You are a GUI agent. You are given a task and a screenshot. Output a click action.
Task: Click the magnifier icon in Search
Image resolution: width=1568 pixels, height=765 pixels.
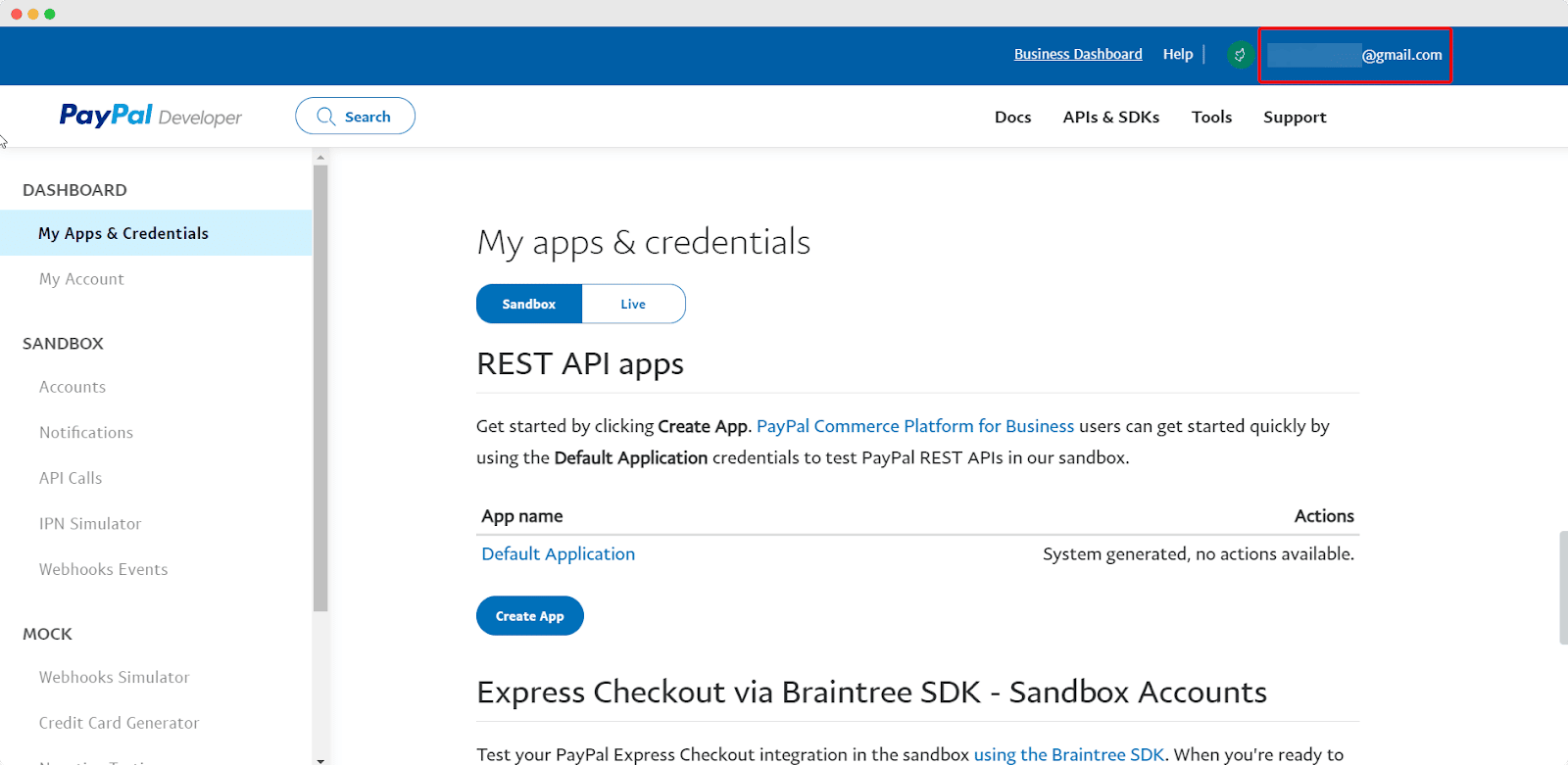pyautogui.click(x=326, y=117)
